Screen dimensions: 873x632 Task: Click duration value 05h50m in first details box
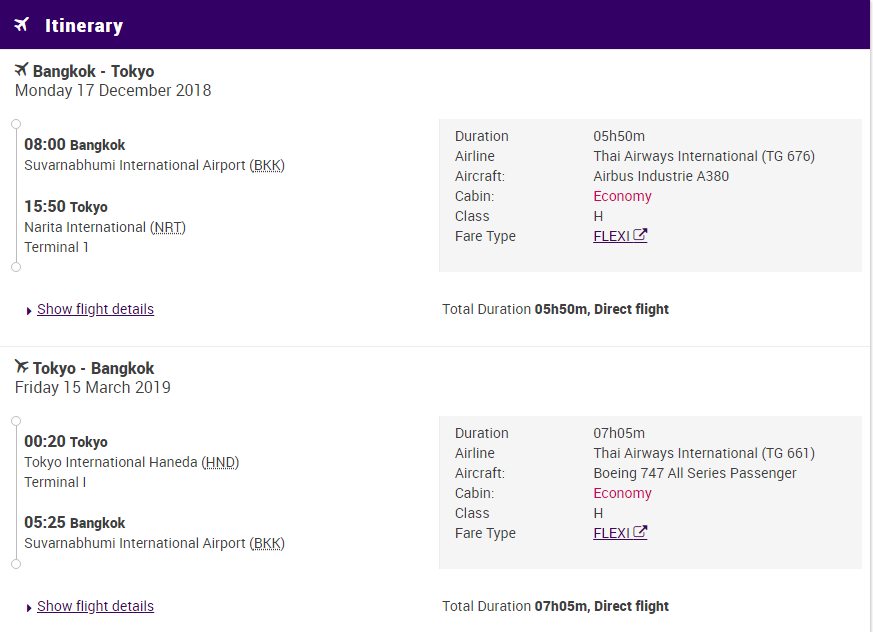tap(619, 136)
